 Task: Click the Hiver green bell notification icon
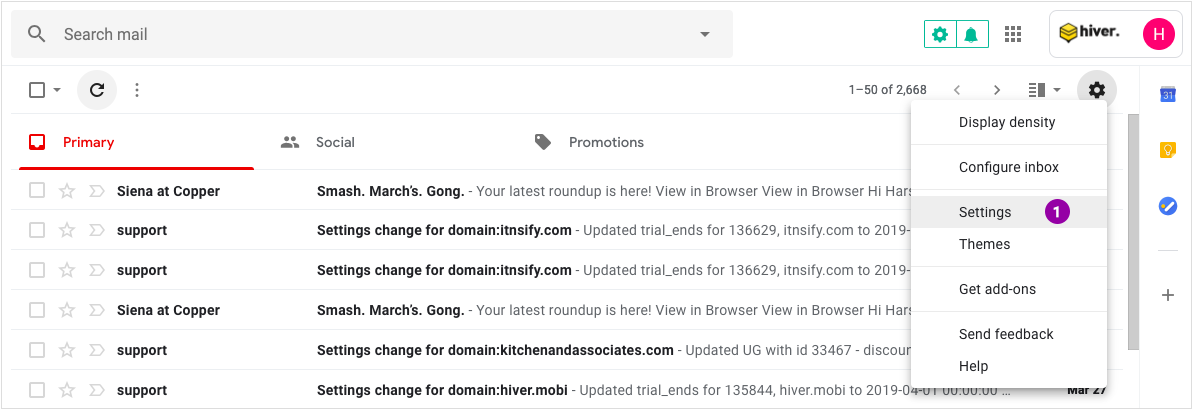point(972,34)
